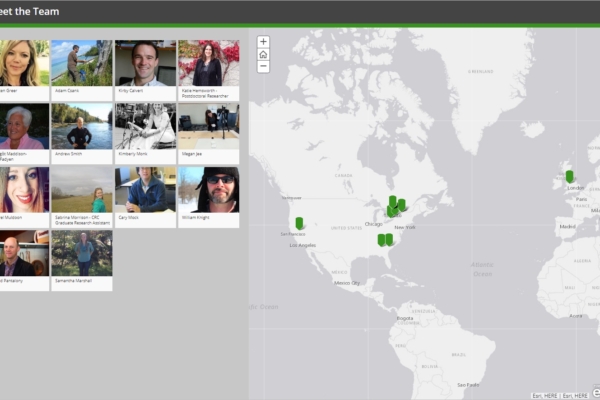Open Gary Mock's profile tile
The width and height of the screenshot is (600, 400).
[x=145, y=190]
